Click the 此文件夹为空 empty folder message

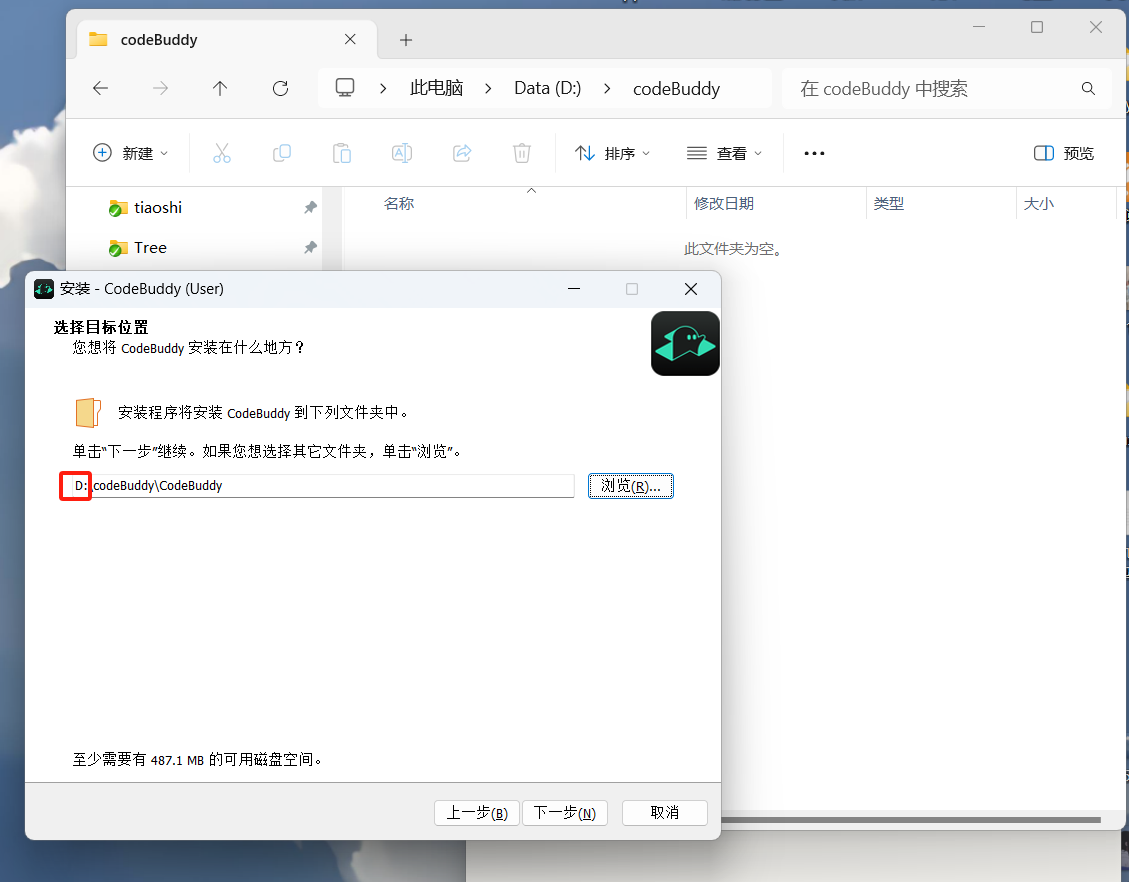pos(732,249)
